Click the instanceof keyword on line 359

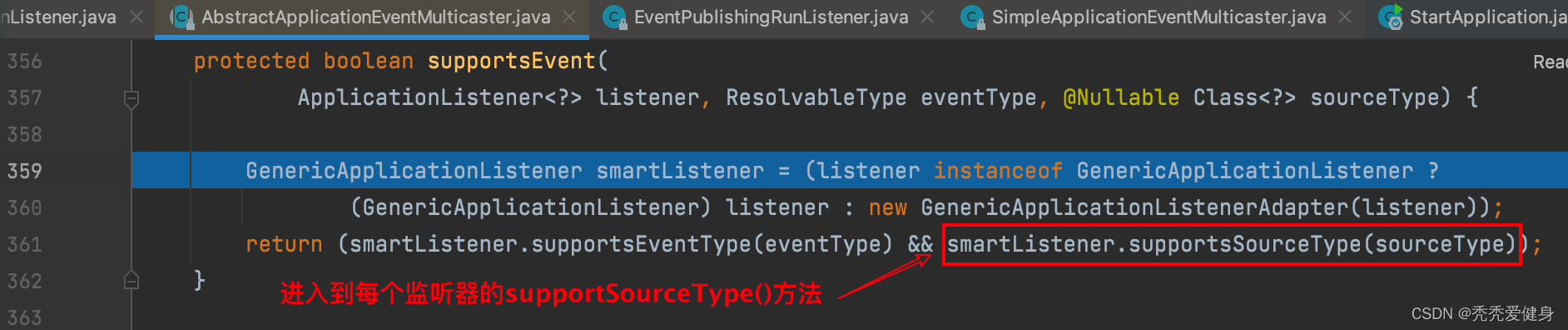998,171
